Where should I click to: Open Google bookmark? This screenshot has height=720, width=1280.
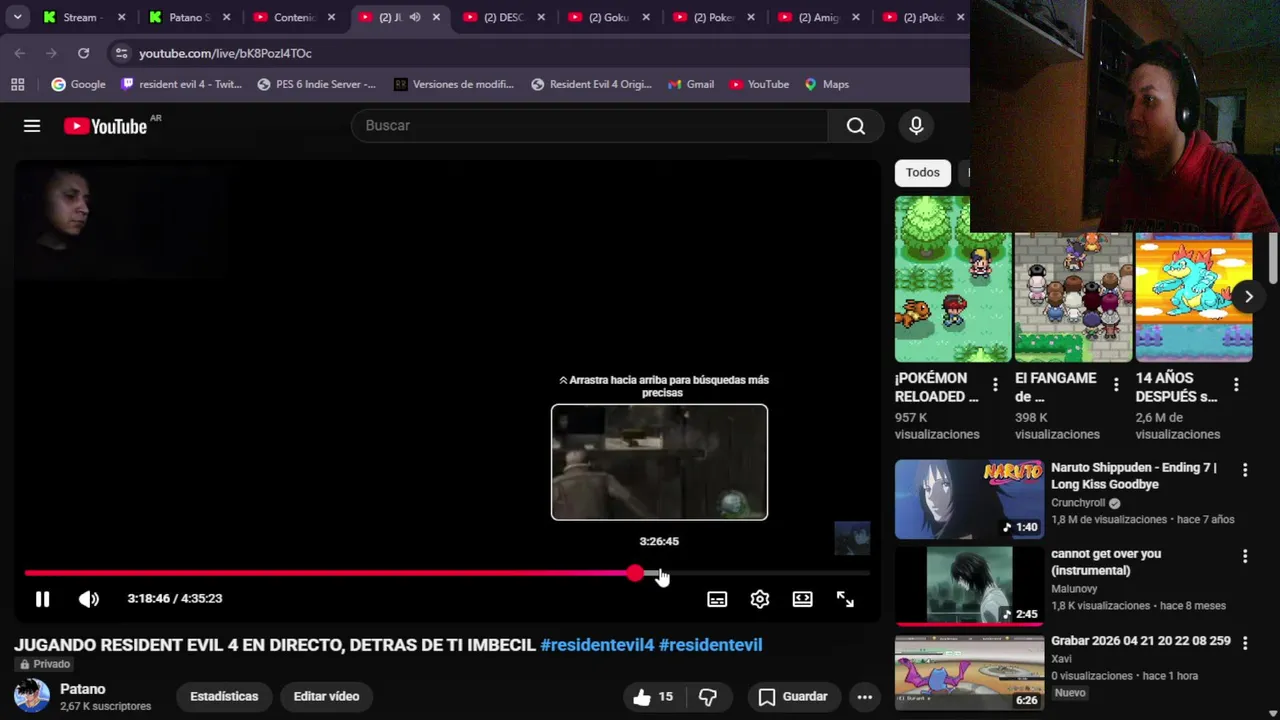[x=78, y=84]
